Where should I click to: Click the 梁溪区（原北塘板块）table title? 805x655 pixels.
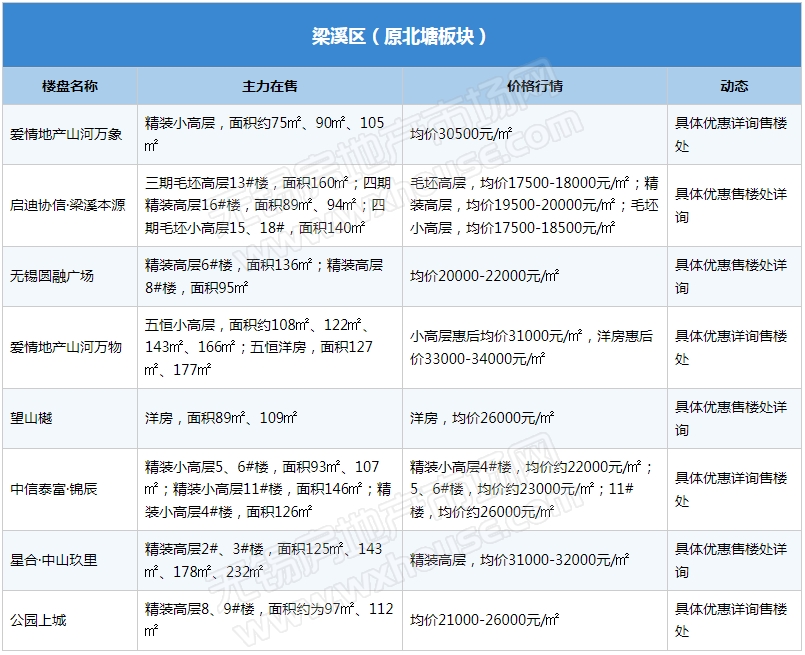coord(400,36)
